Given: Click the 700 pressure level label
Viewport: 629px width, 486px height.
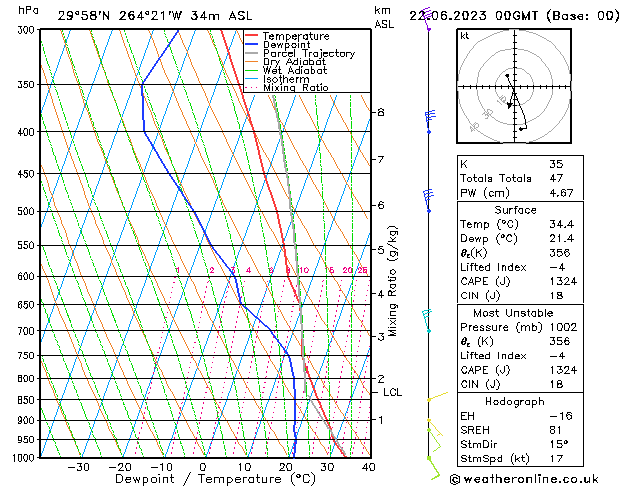Looking at the screenshot, I should click(28, 331).
